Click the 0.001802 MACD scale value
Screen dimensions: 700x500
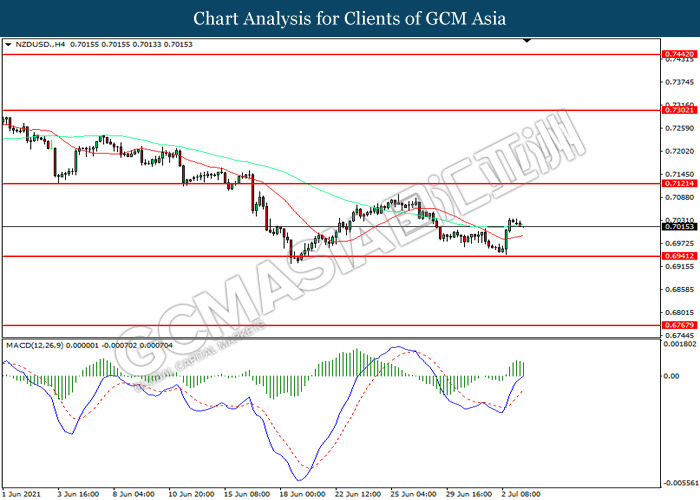click(x=680, y=344)
